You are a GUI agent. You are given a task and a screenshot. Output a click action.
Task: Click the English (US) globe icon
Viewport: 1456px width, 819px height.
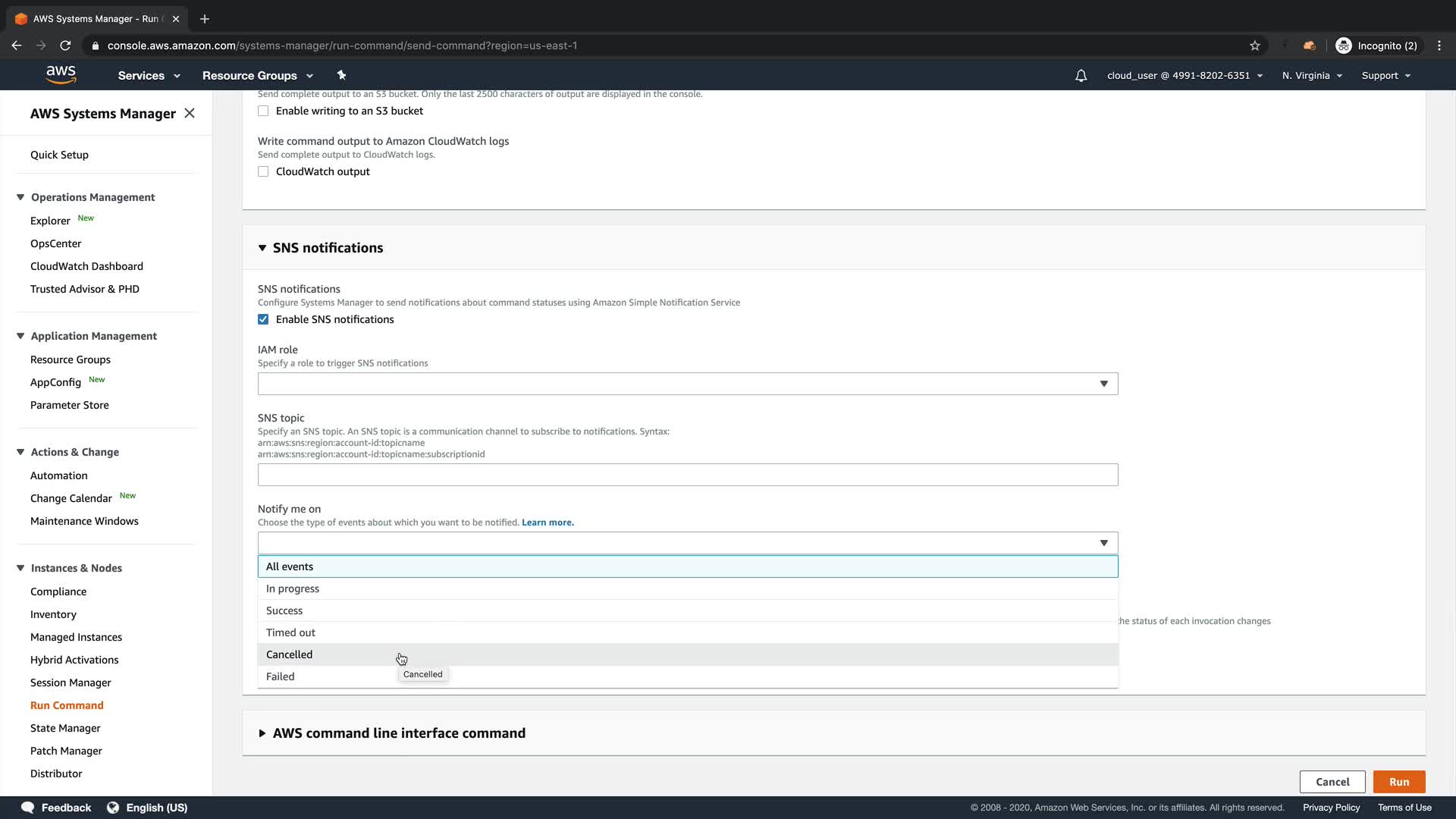[113, 808]
